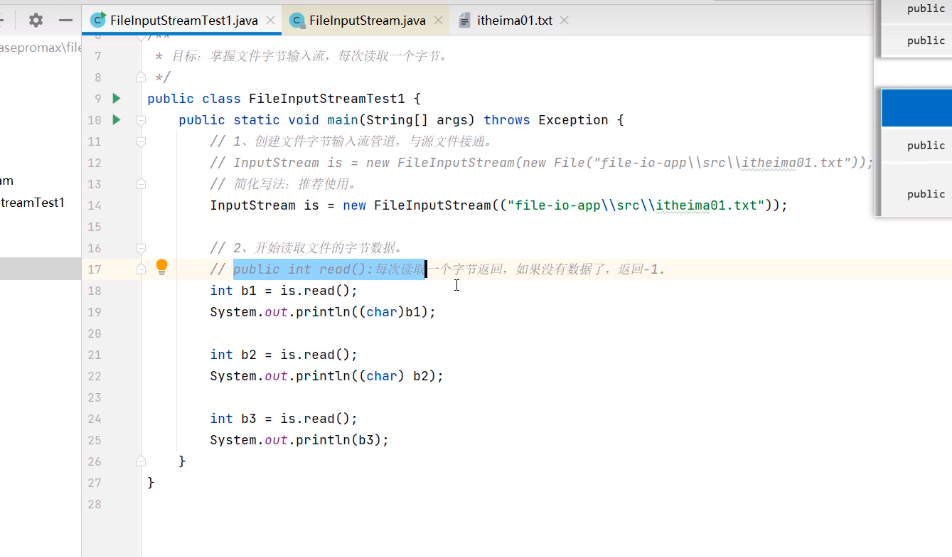Fold comment region at line 17

tap(141, 269)
